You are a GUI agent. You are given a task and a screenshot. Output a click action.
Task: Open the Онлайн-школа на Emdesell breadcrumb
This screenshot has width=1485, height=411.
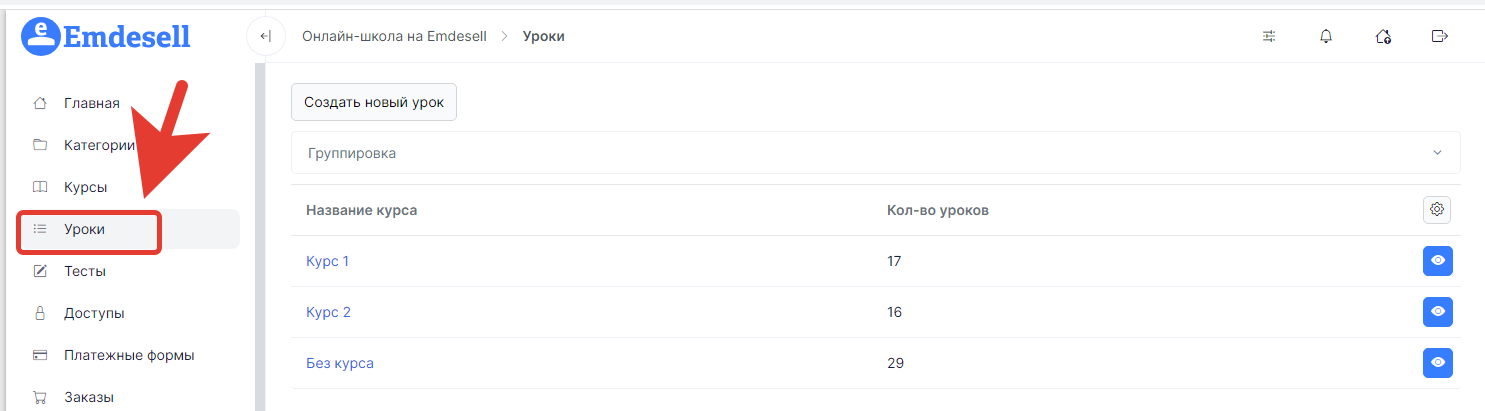394,37
